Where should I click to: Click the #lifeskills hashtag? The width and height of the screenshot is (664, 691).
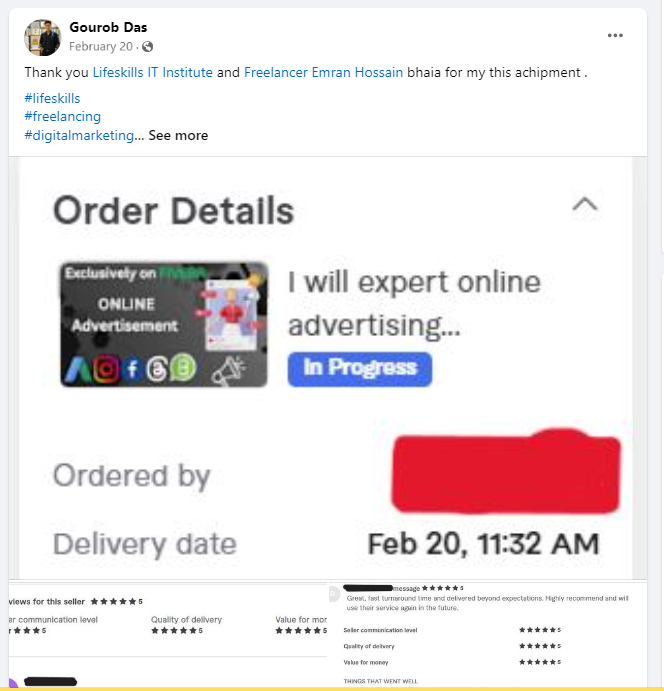(x=52, y=98)
